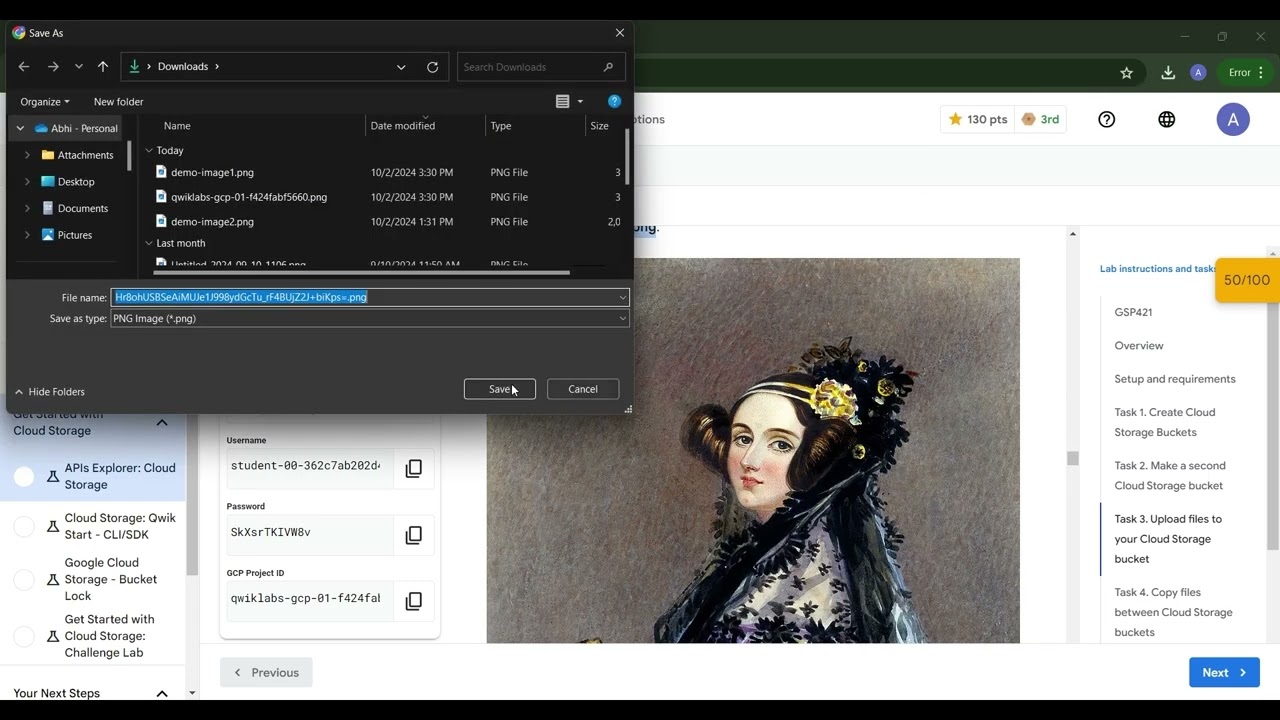Open Chrome Error menu button
Viewport: 1280px width, 720px height.
pos(1246,73)
